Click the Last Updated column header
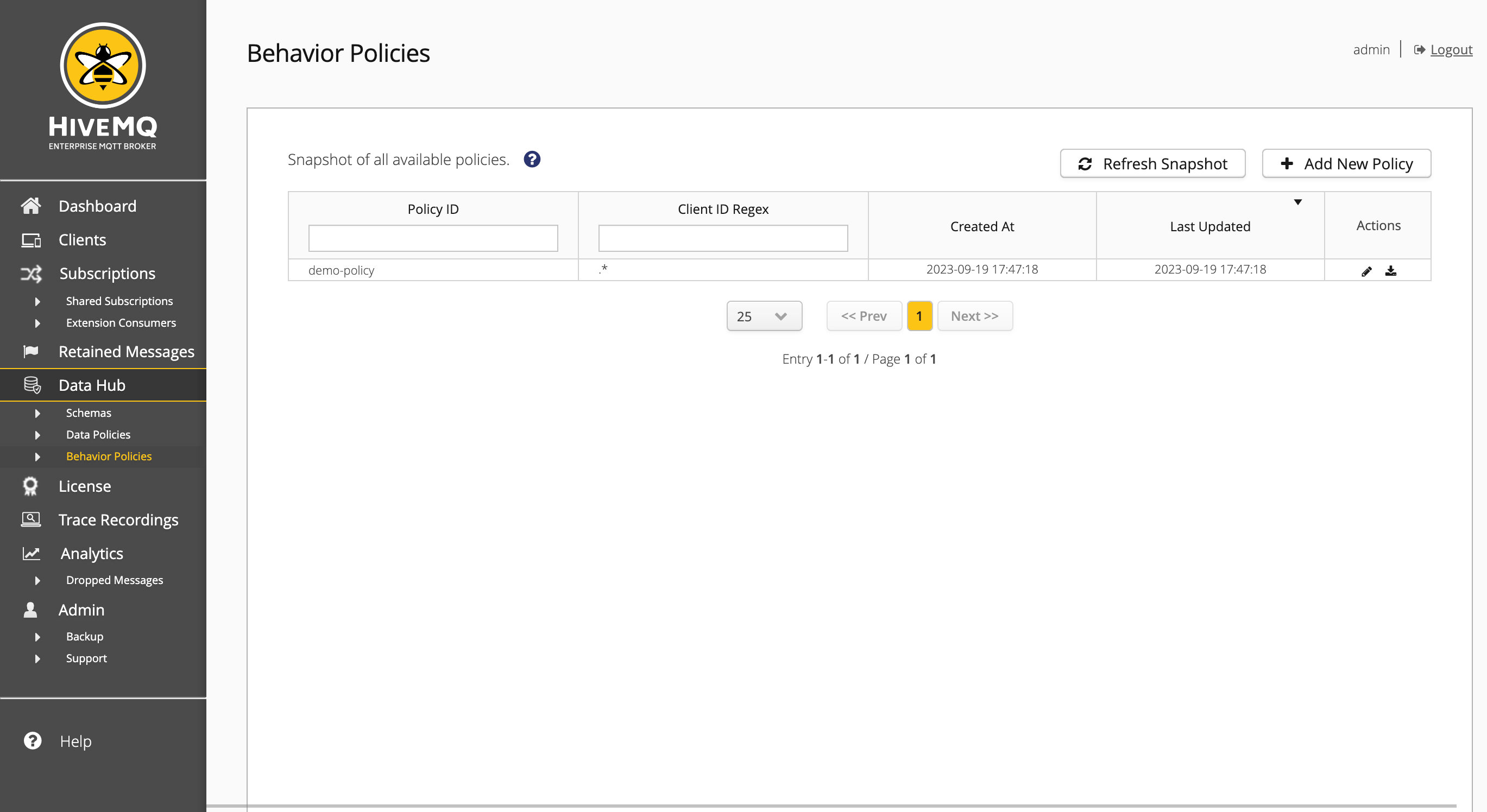1487x812 pixels. coord(1210,226)
